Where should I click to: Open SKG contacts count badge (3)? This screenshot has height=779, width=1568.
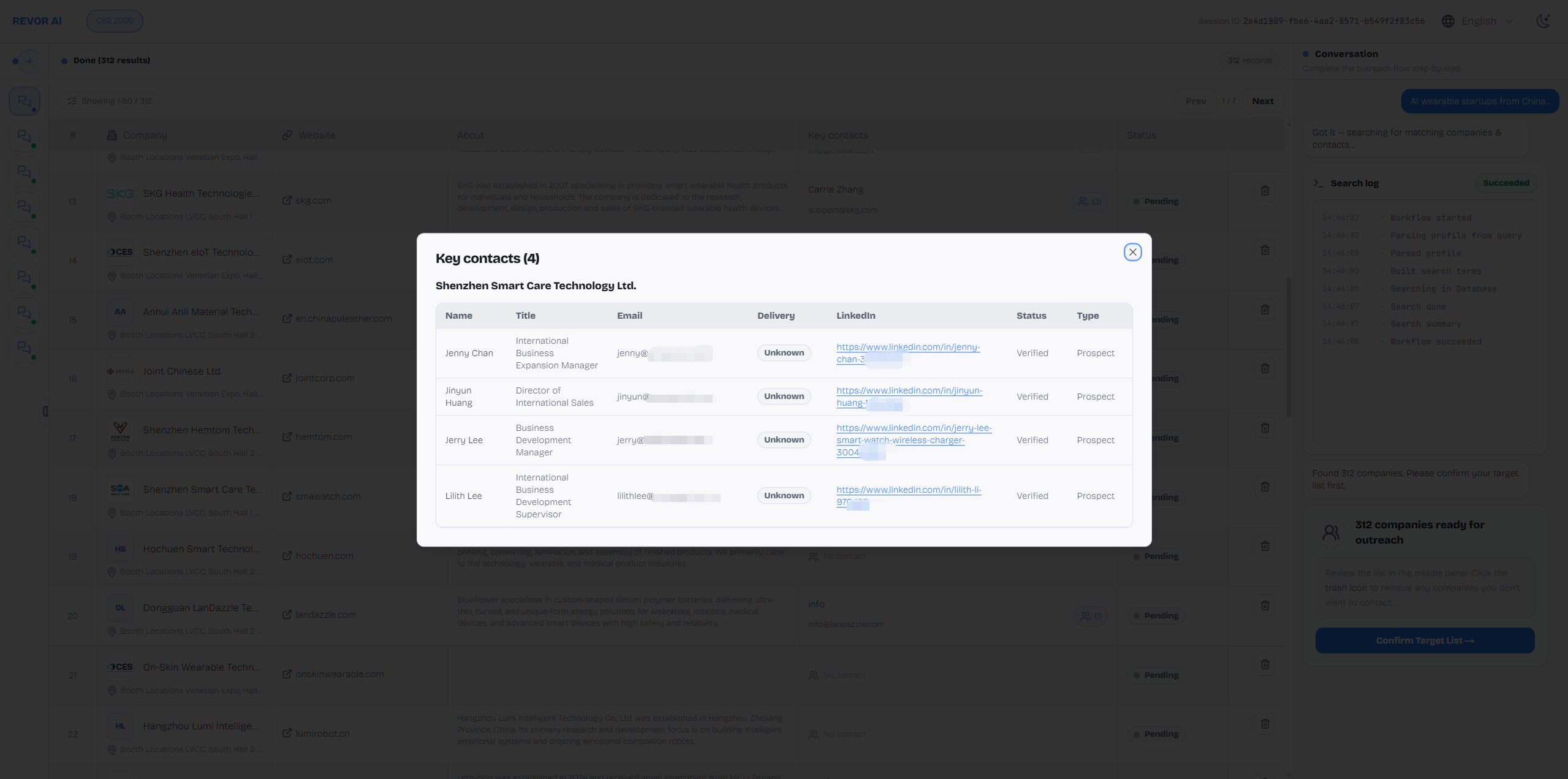1089,201
